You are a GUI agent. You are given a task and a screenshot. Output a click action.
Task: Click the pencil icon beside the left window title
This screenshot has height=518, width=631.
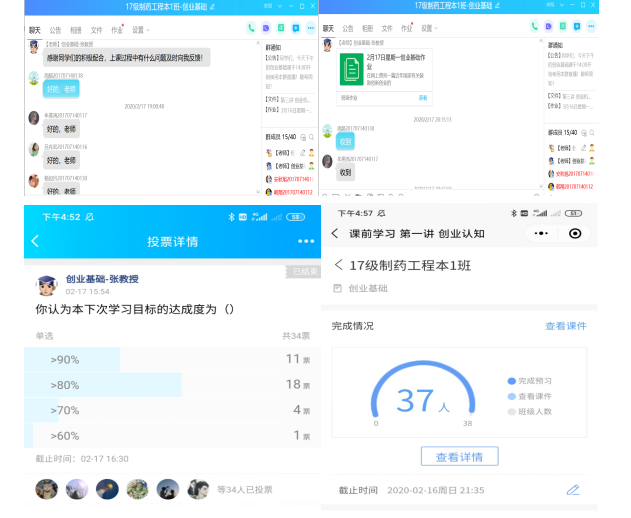(x=211, y=6)
